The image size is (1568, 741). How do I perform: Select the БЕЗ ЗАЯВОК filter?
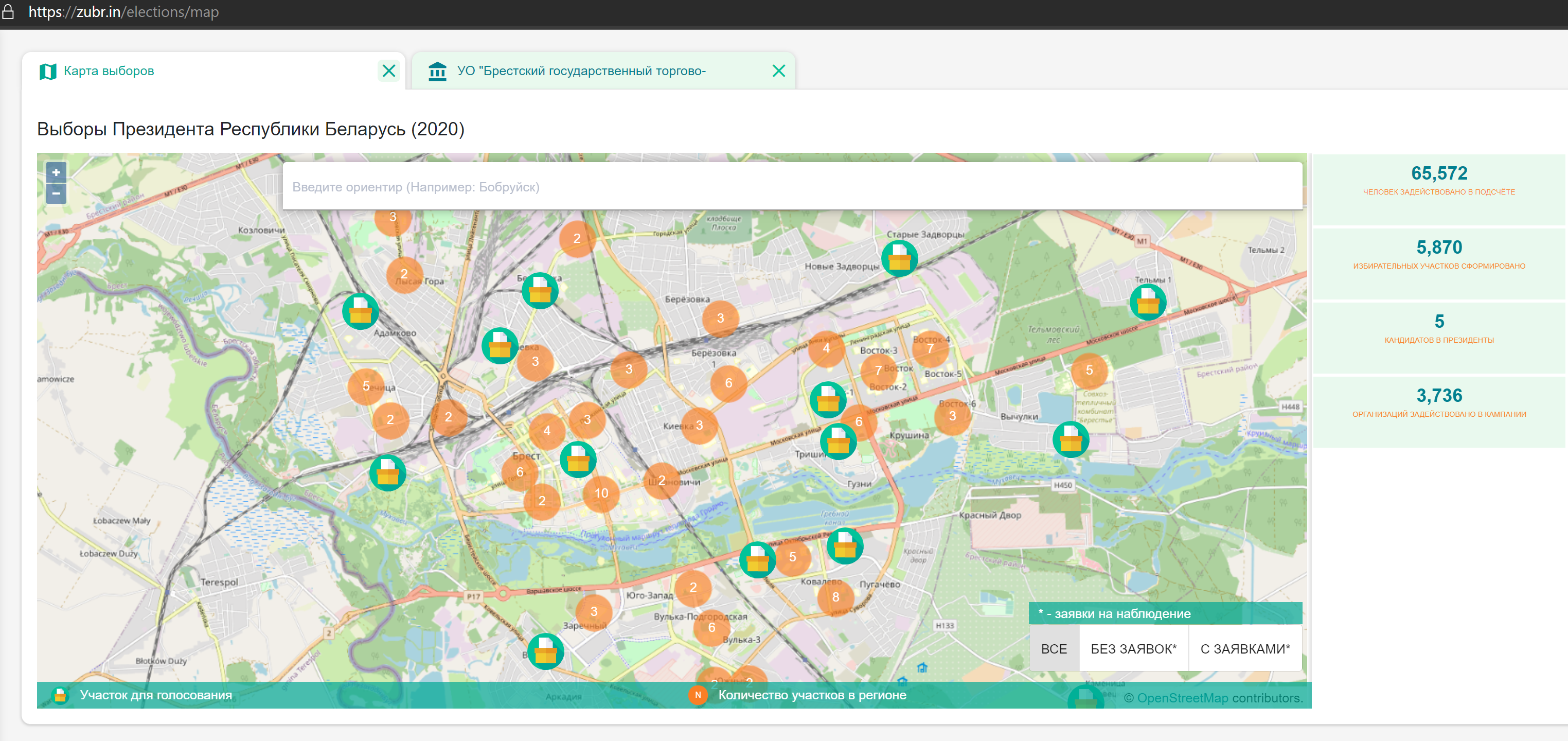point(1133,648)
